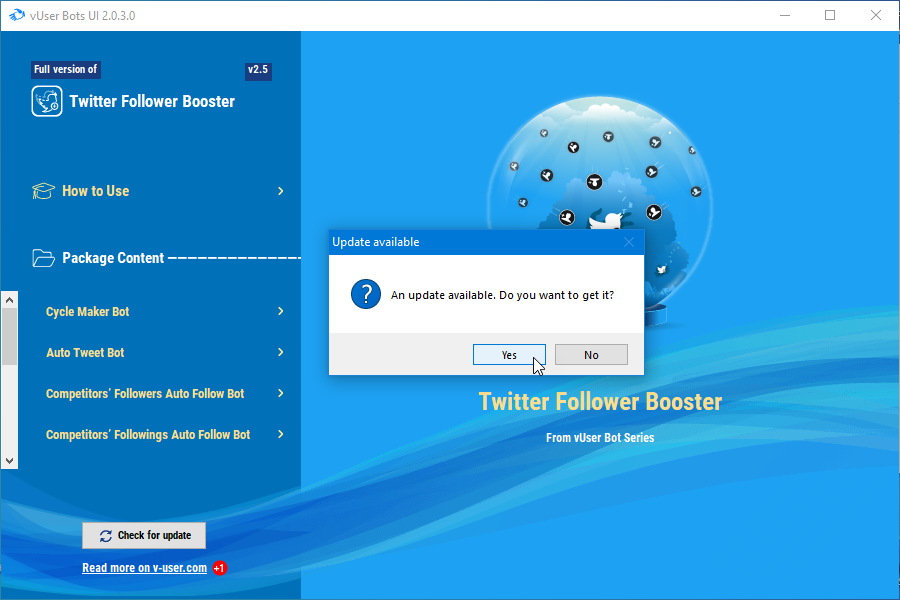Click the large Twitter Follower Booster heading
The image size is (900, 600).
click(600, 401)
